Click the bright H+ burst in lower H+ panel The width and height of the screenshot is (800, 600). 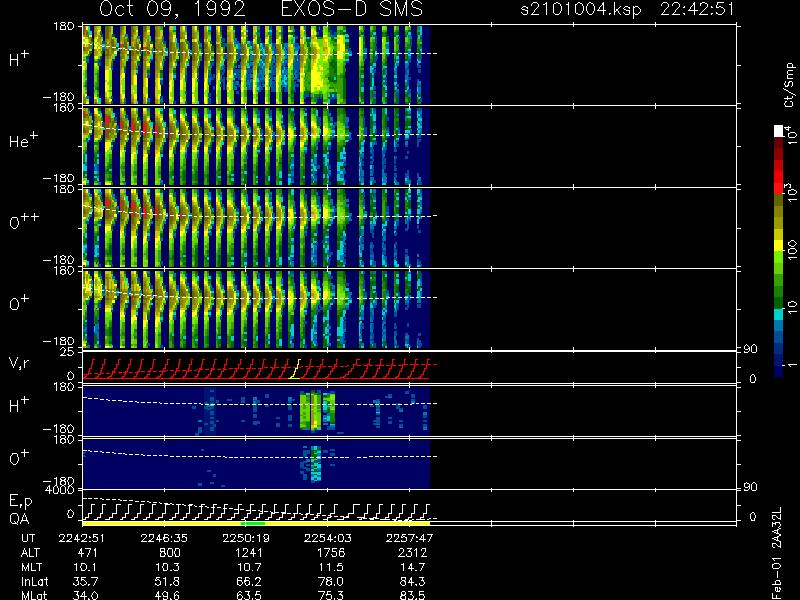coord(317,410)
